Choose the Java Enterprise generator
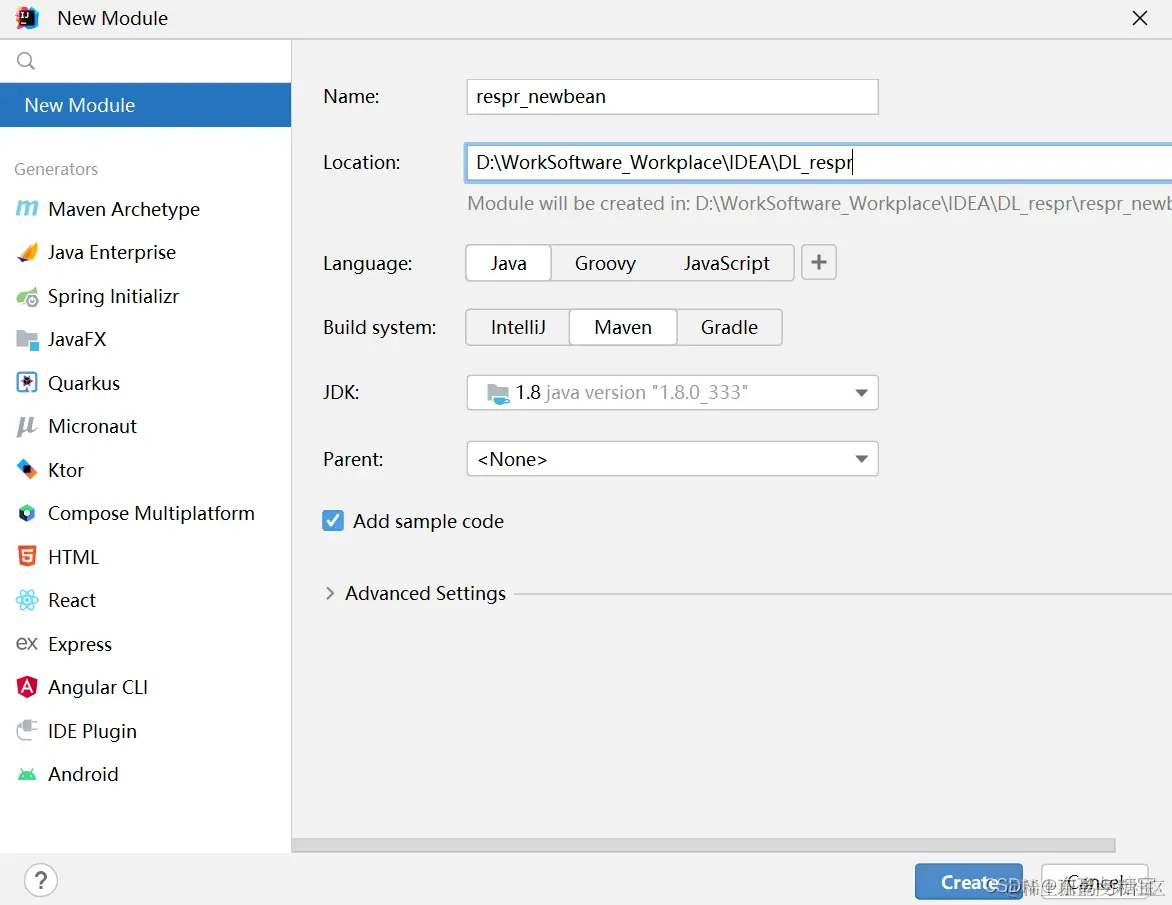This screenshot has height=905, width=1172. coord(111,253)
